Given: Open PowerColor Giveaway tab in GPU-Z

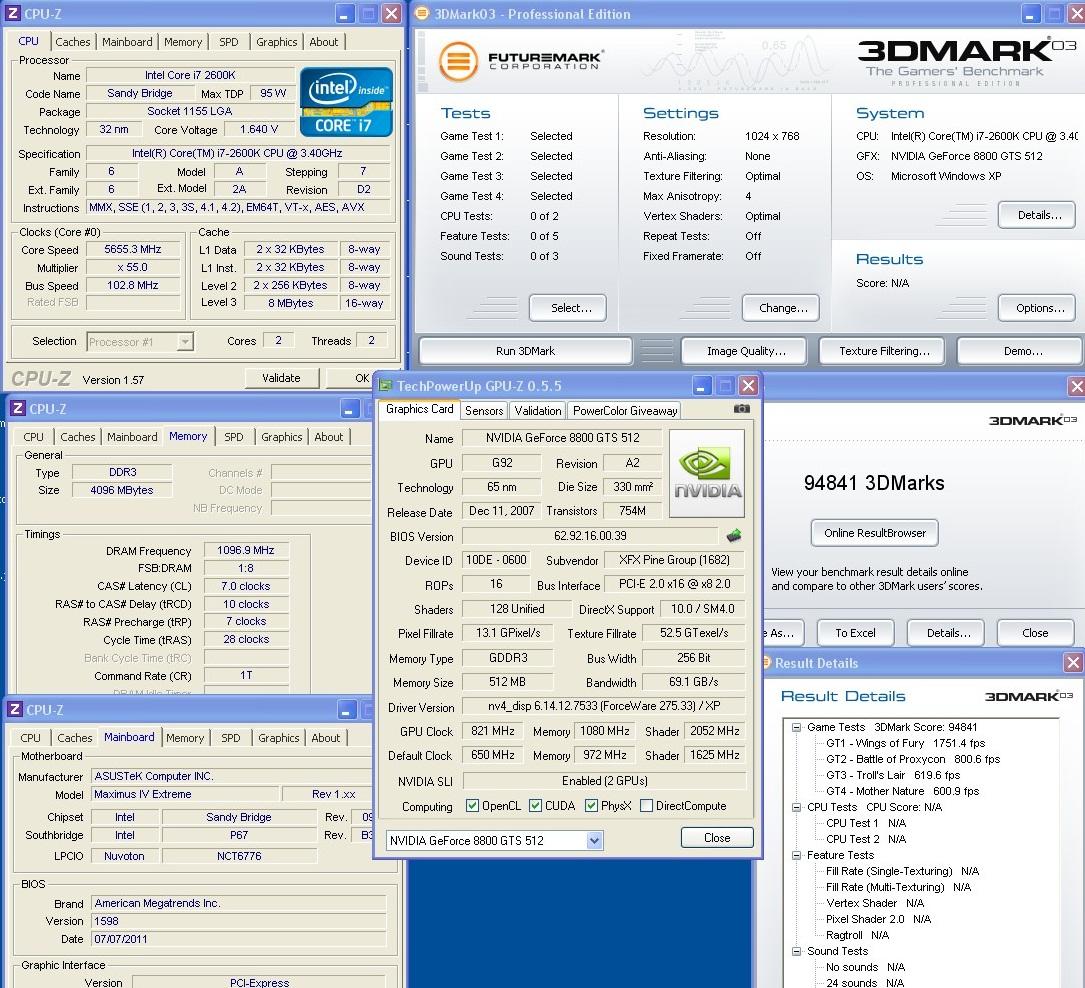Looking at the screenshot, I should pyautogui.click(x=625, y=410).
